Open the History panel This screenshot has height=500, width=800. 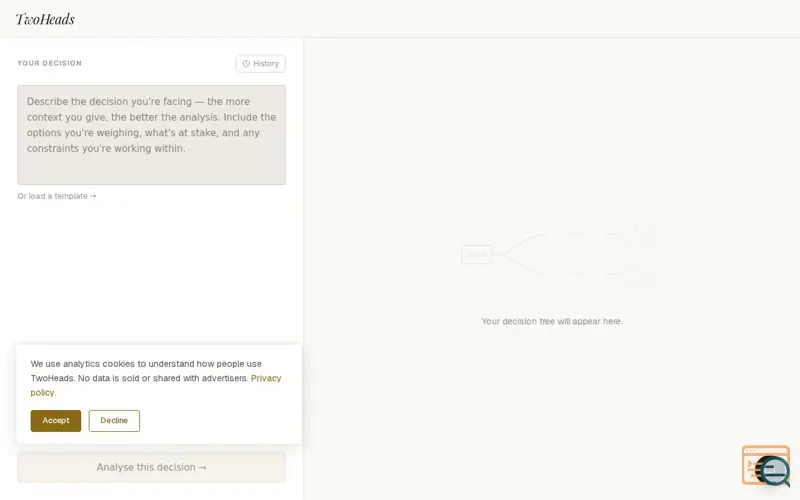260,64
